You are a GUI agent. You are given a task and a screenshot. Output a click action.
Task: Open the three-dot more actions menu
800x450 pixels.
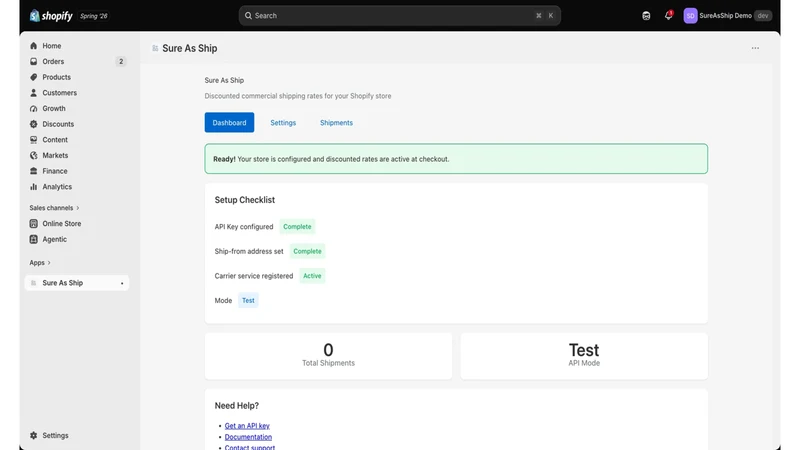coord(755,48)
